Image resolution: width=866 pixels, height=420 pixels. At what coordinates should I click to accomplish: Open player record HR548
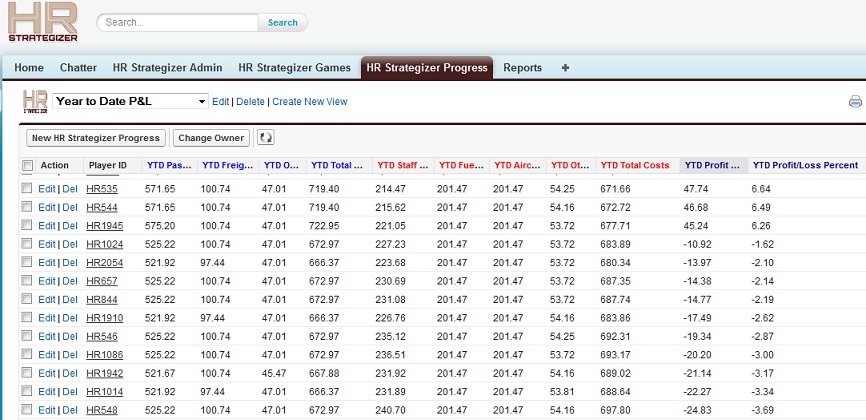pyautogui.click(x=102, y=411)
